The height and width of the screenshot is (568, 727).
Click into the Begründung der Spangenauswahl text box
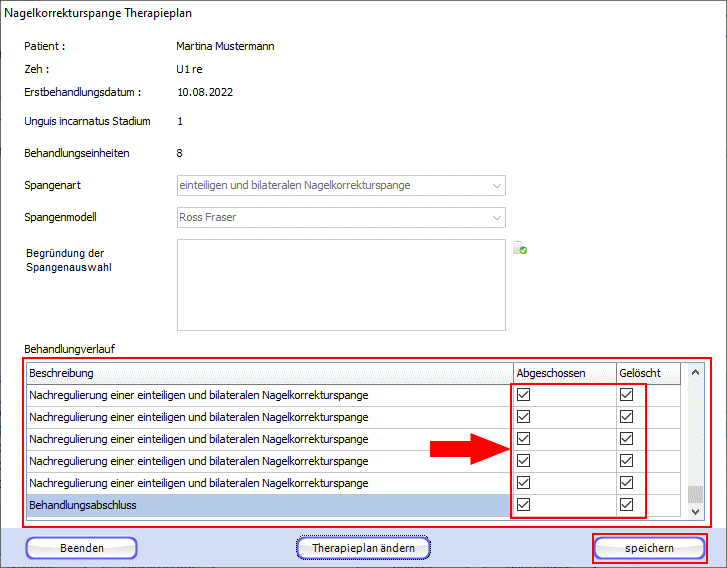tap(341, 284)
